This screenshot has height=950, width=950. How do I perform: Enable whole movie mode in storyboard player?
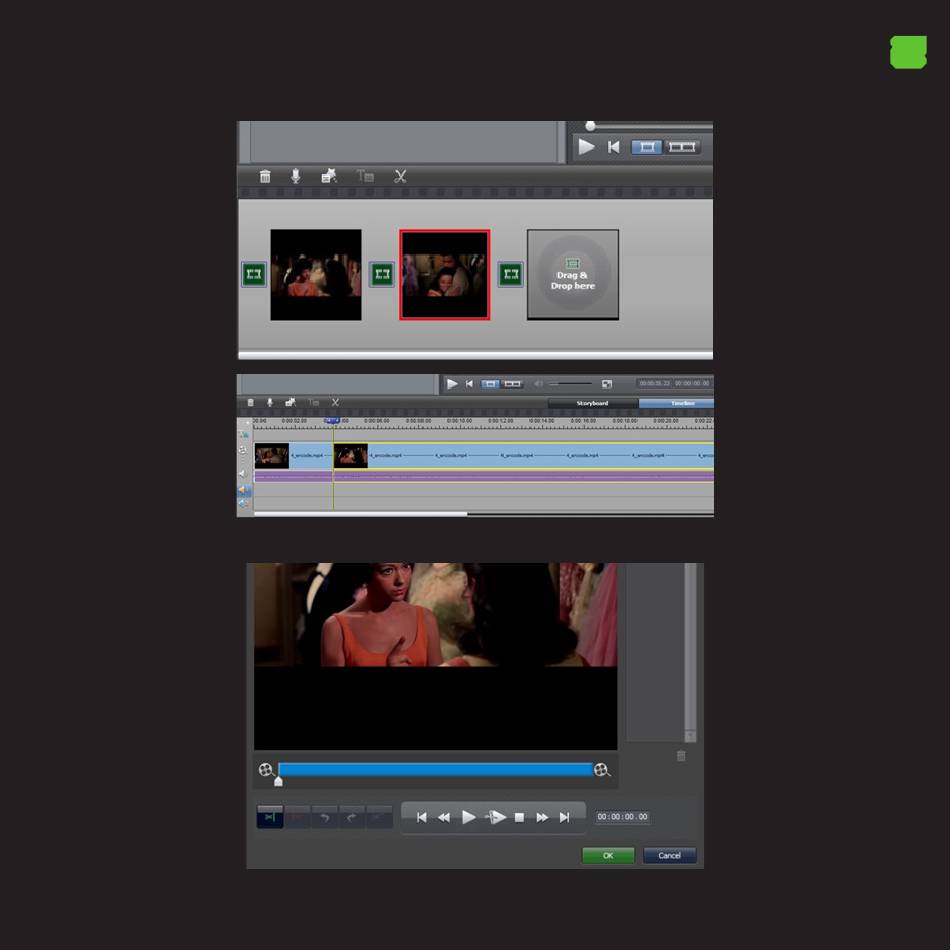pyautogui.click(x=682, y=147)
